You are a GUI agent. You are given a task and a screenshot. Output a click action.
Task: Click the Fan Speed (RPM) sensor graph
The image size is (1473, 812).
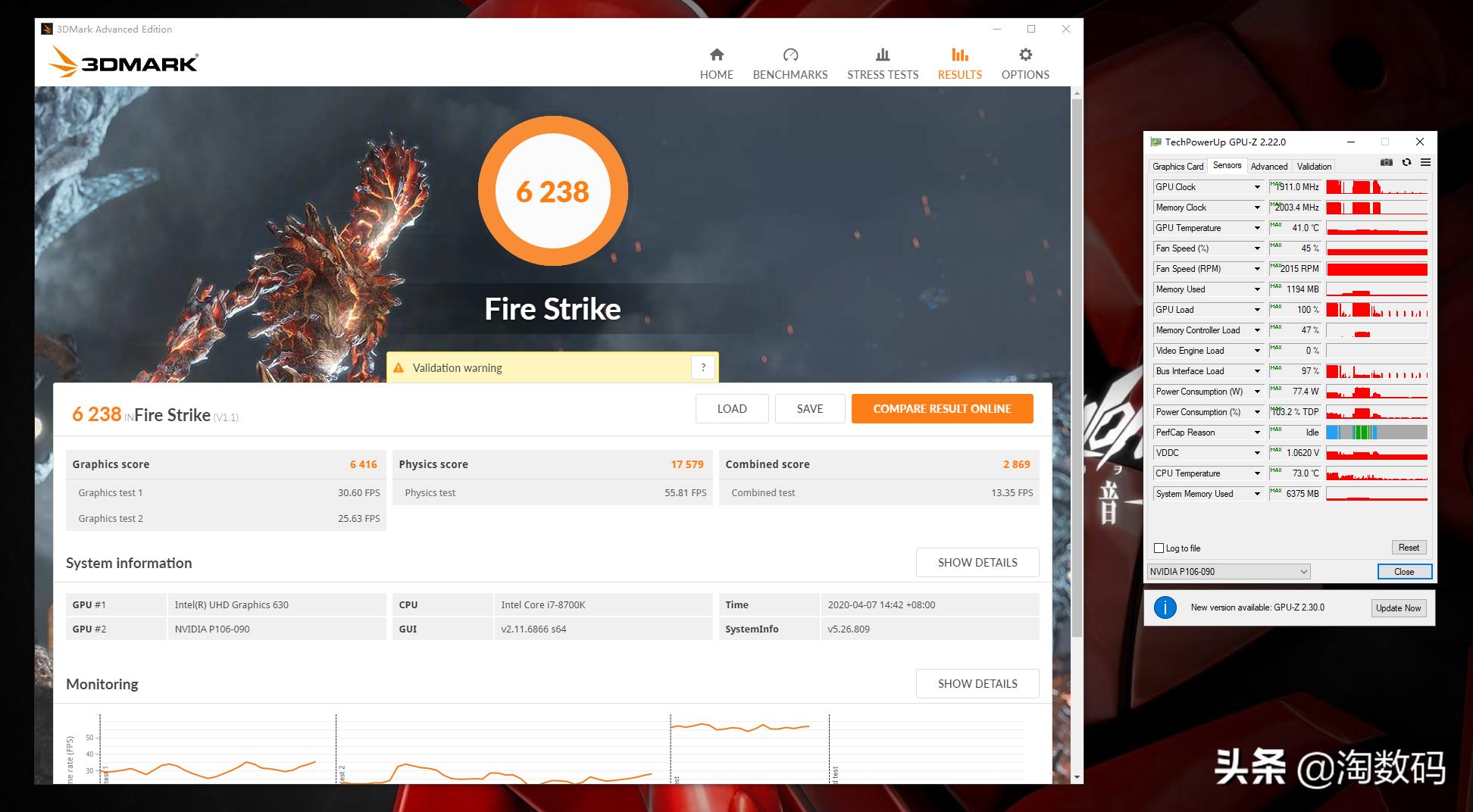(1377, 269)
